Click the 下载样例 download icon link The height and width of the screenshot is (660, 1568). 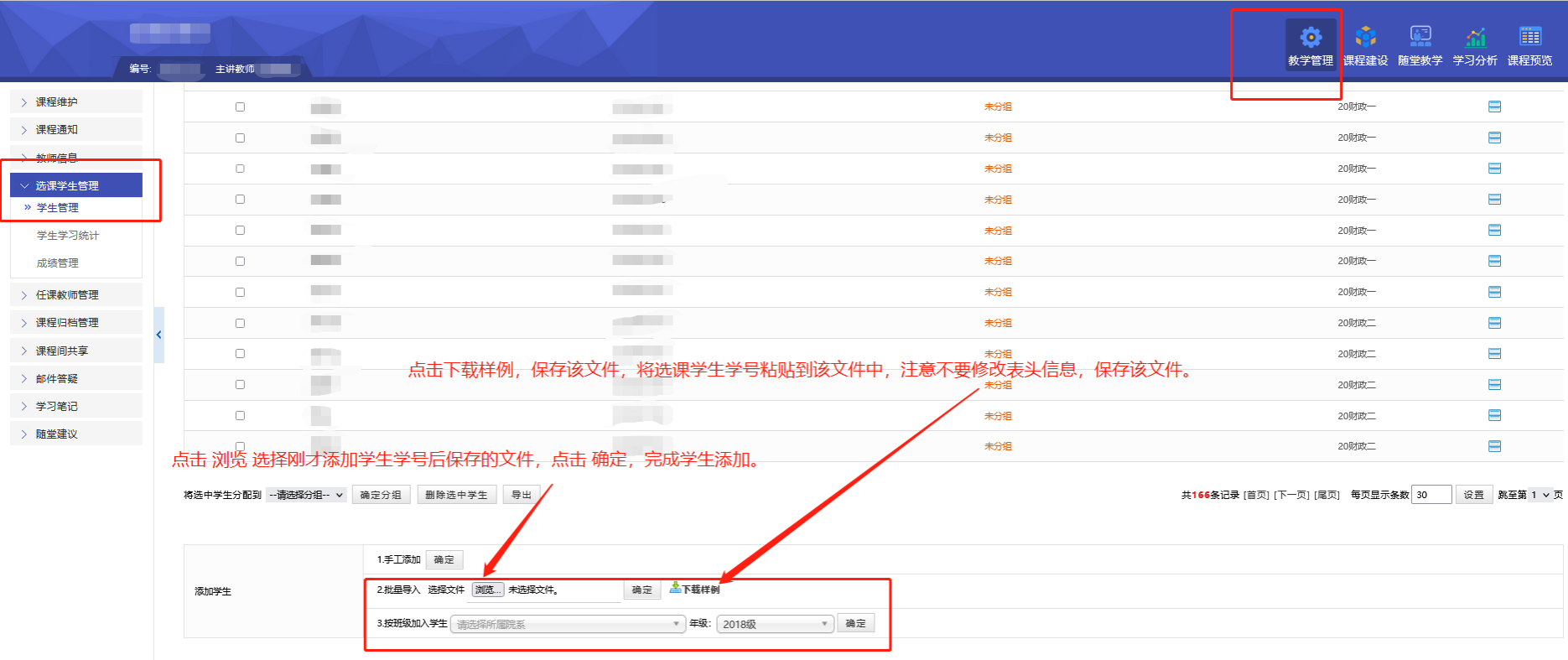[694, 589]
